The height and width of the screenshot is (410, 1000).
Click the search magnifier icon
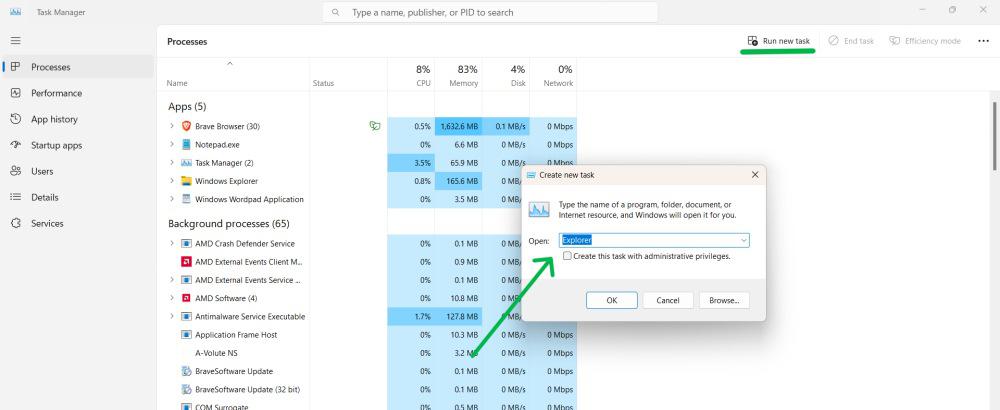pyautogui.click(x=336, y=12)
